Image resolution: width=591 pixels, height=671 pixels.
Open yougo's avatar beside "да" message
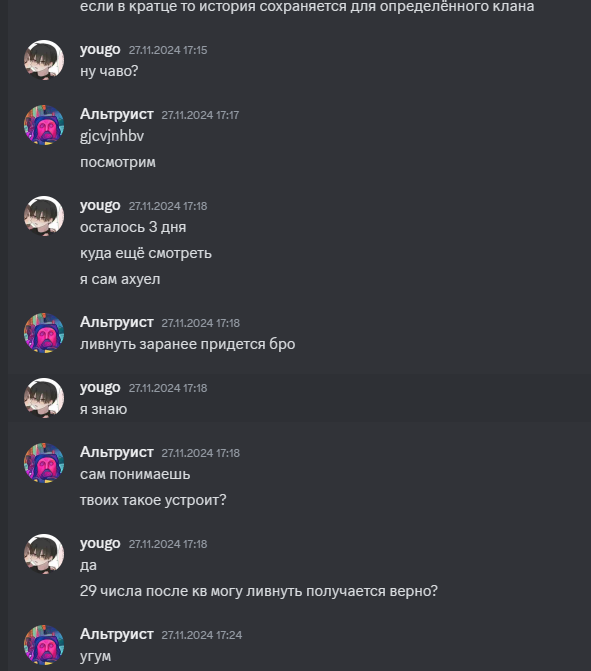[44, 554]
